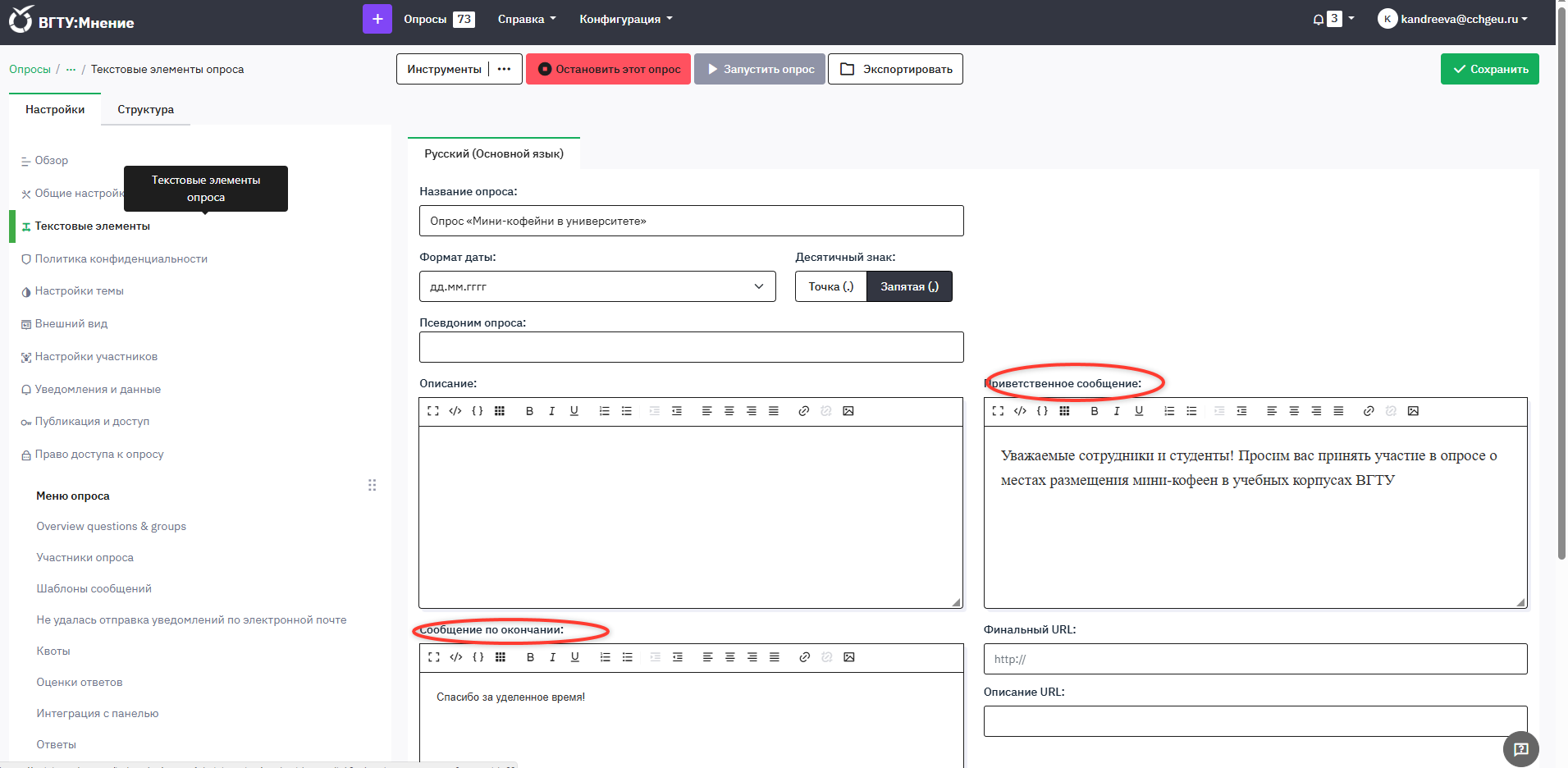Switch to the Структура tab
This screenshot has height=768, width=1568.
tap(145, 109)
